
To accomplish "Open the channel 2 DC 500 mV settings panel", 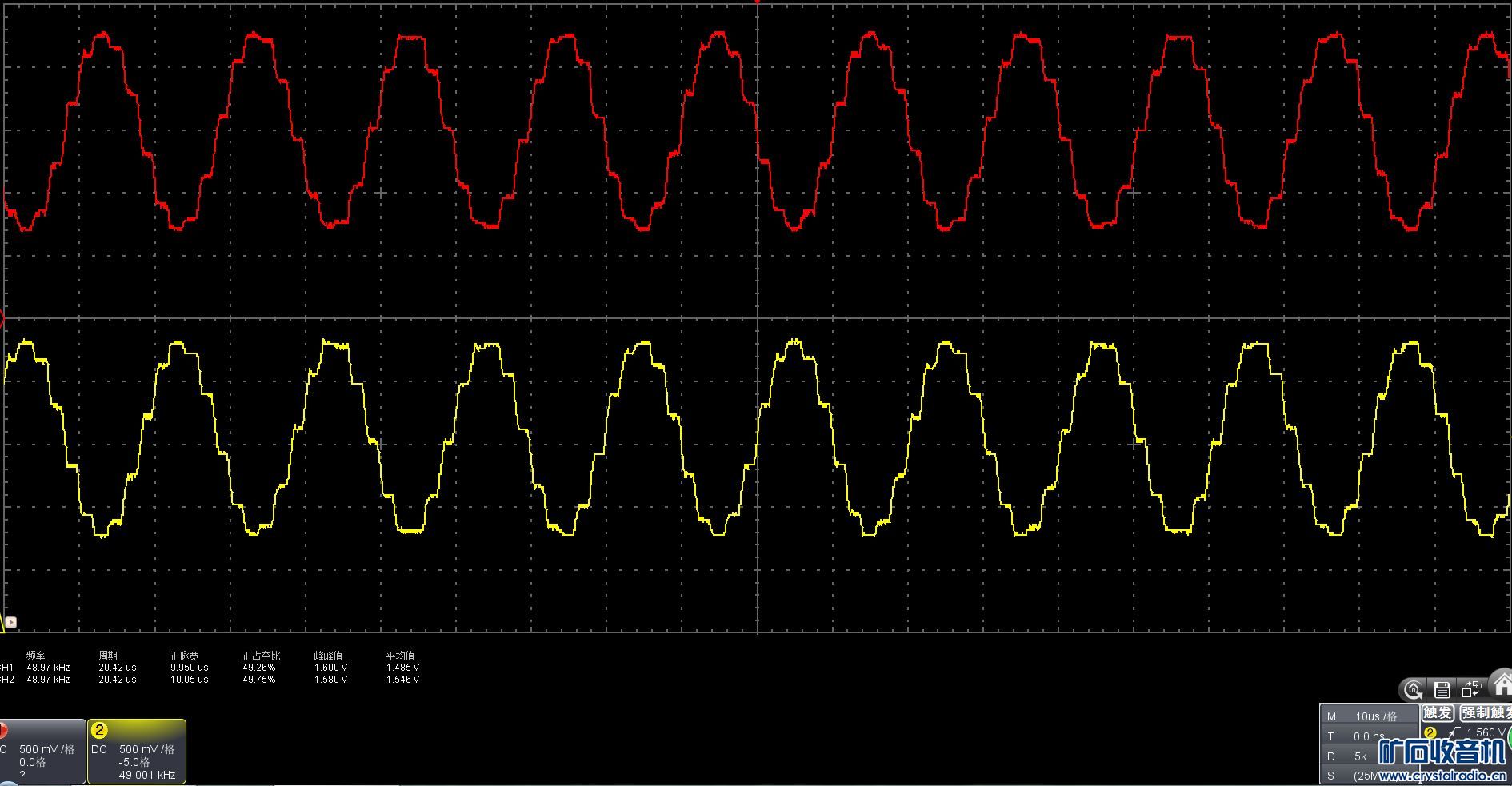I will [x=136, y=752].
